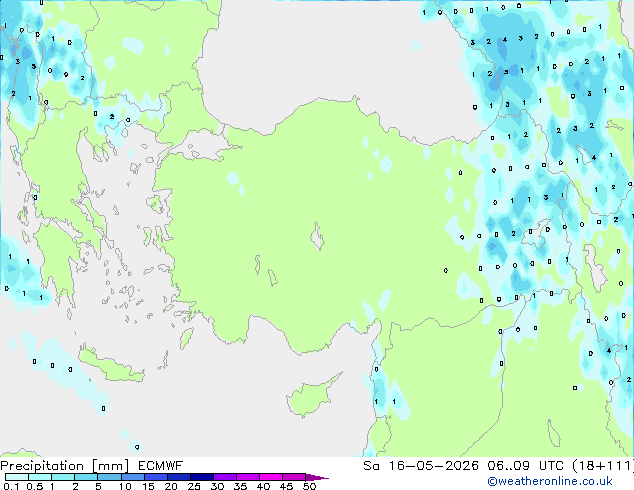Click the 0.5–1 mm legend color swatch
This screenshot has width=634, height=490.
[x=40, y=477]
